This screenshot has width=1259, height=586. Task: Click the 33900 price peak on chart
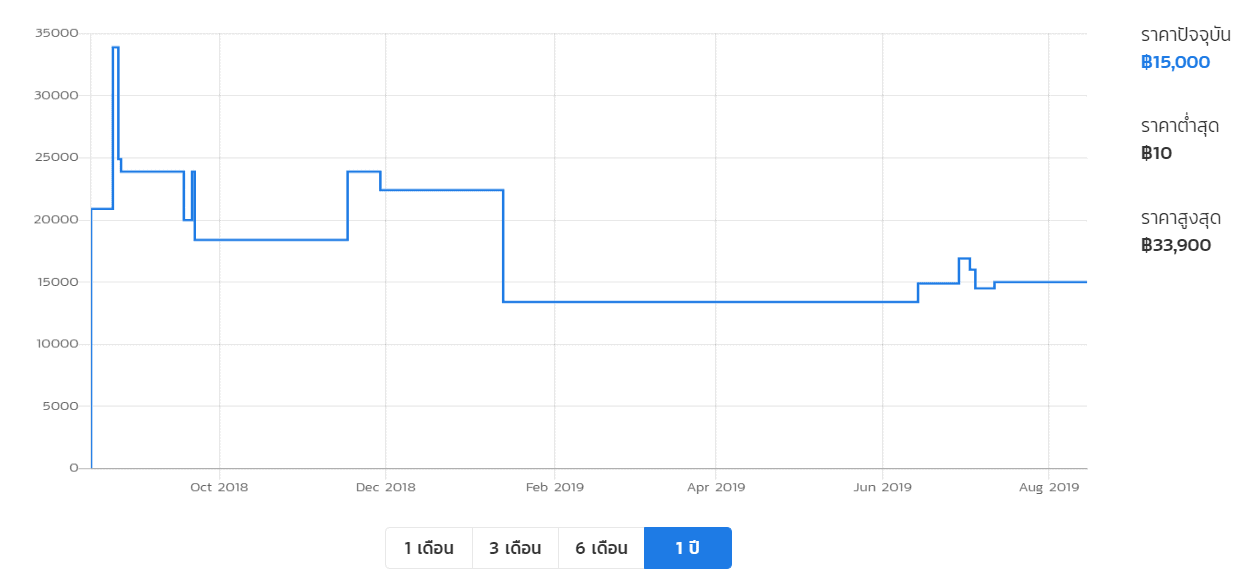coord(116,47)
